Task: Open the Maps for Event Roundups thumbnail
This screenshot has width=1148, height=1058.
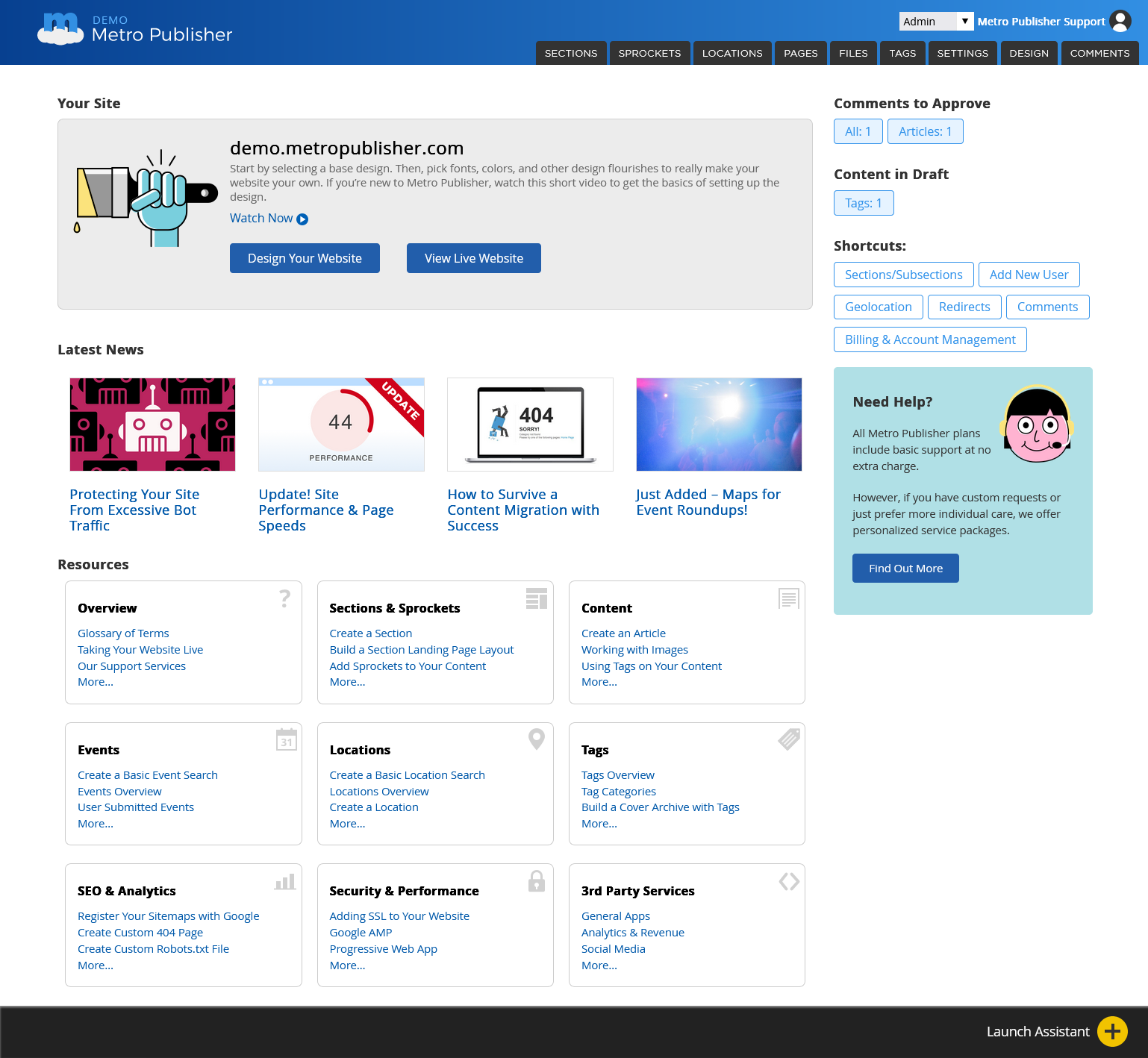Action: (x=719, y=425)
